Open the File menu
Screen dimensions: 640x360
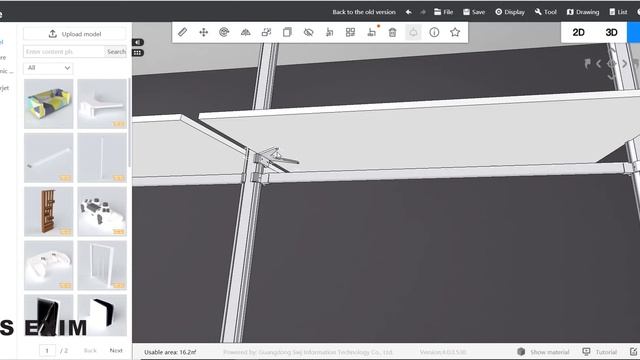pos(443,12)
